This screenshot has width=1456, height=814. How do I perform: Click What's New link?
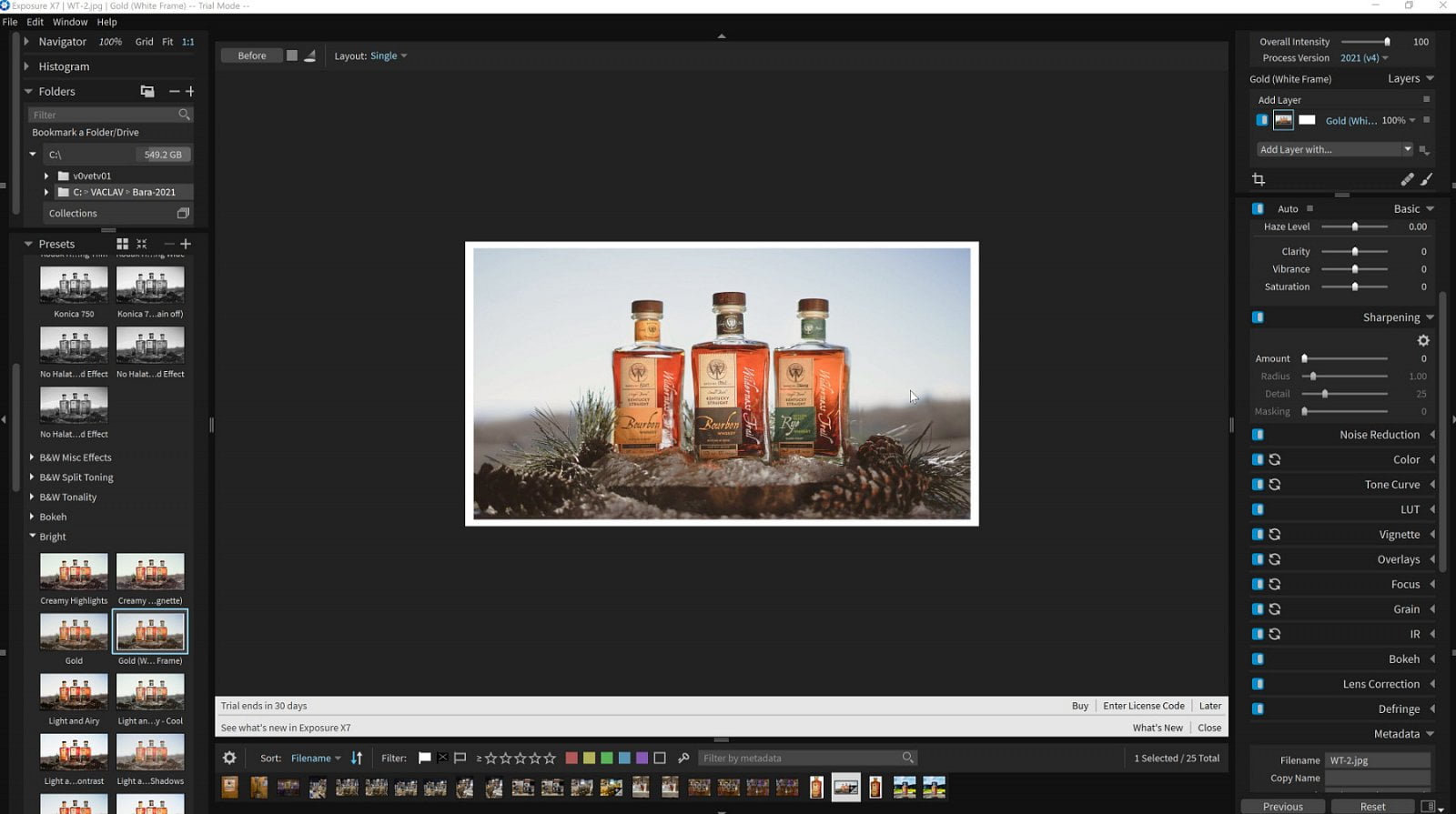click(x=1158, y=728)
